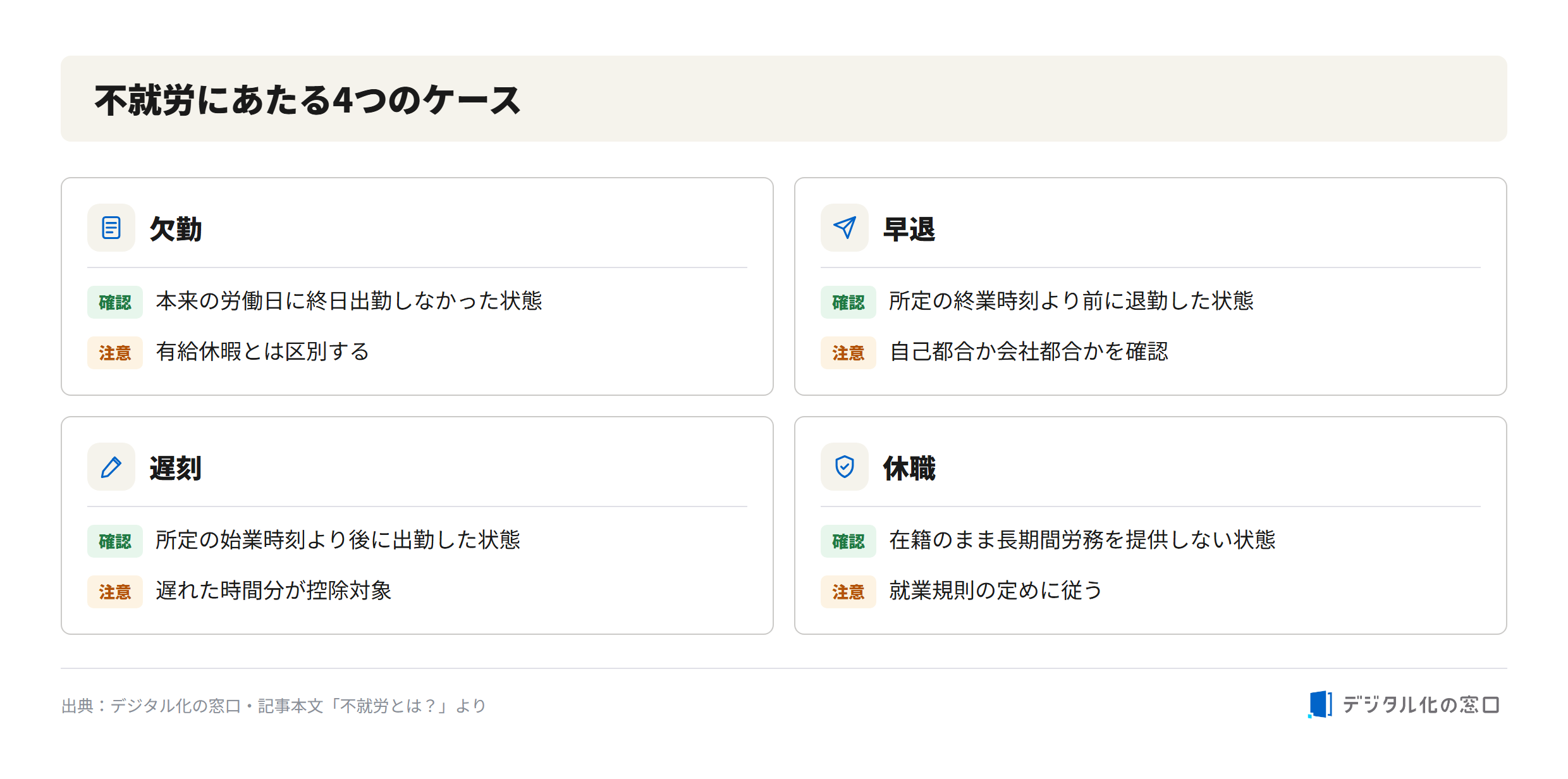Image resolution: width=1568 pixels, height=779 pixels.
Task: Click text 遅れた時間分が控除対象
Action: pos(273,591)
